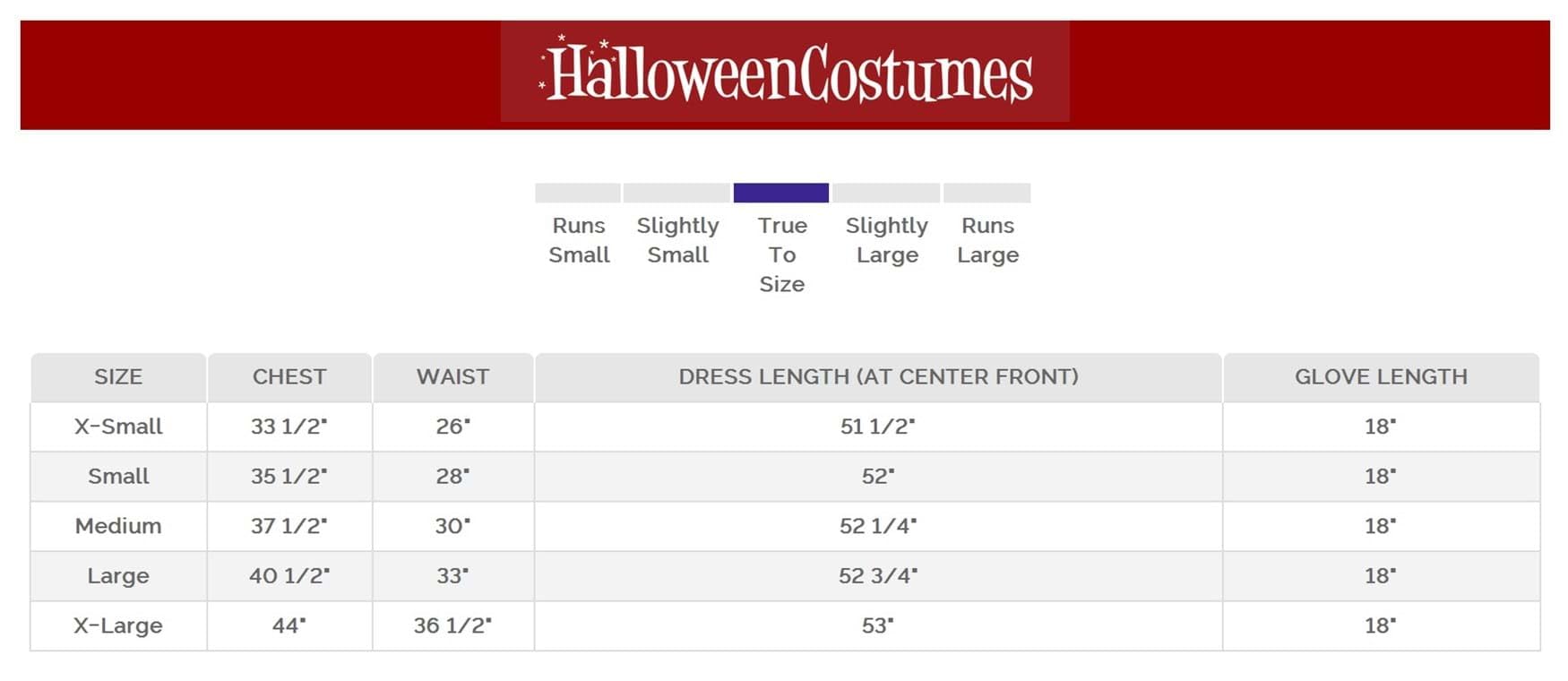This screenshot has width=1568, height=681.
Task: Click the Large size row label
Action: [x=118, y=576]
